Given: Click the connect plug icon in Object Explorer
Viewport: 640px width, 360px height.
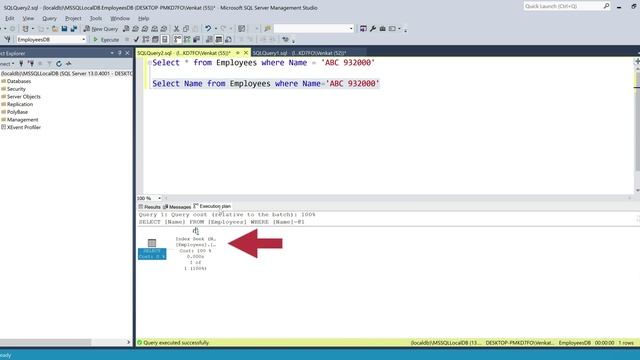Looking at the screenshot, I should [21, 64].
